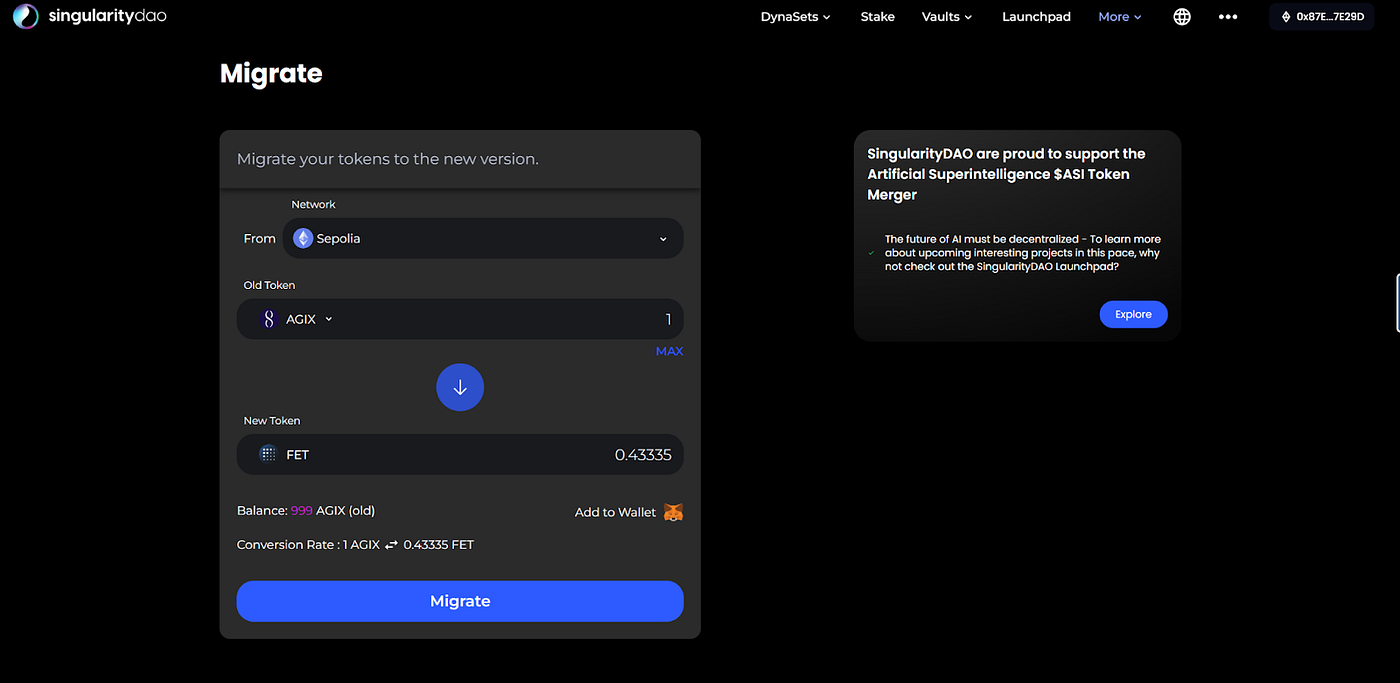Open the three-dots overflow menu
Image resolution: width=1400 pixels, height=683 pixels.
(1228, 17)
